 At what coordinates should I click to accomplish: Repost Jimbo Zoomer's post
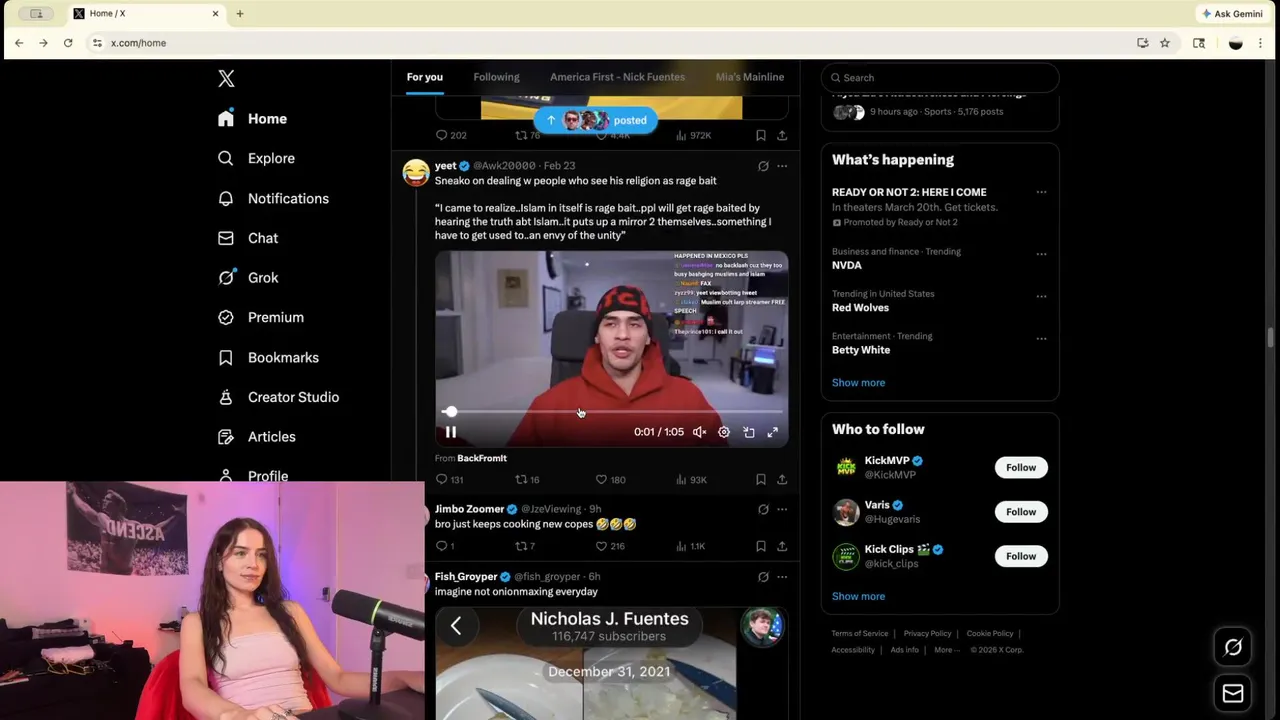pyautogui.click(x=525, y=546)
